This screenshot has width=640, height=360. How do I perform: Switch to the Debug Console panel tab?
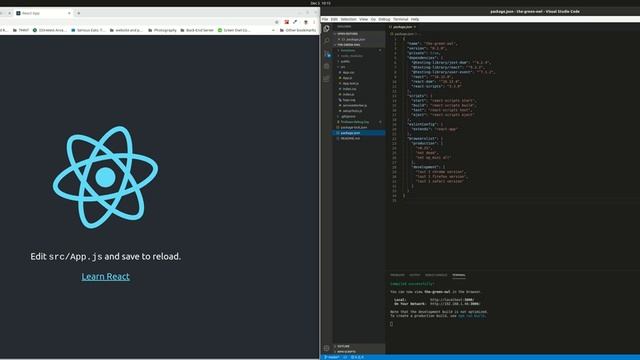pos(436,275)
